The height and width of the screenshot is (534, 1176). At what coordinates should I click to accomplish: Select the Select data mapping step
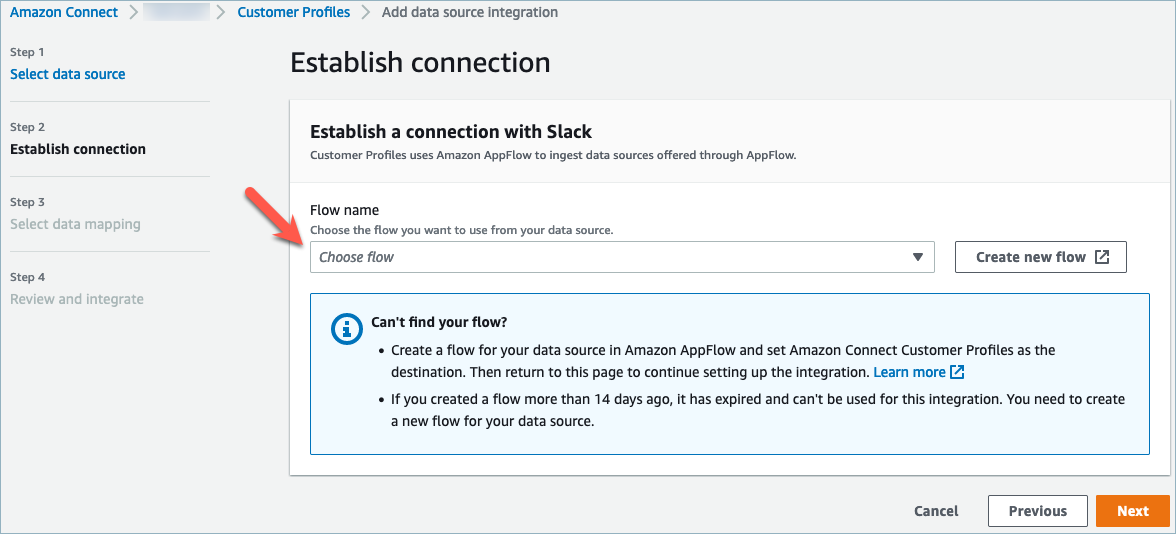pos(75,224)
